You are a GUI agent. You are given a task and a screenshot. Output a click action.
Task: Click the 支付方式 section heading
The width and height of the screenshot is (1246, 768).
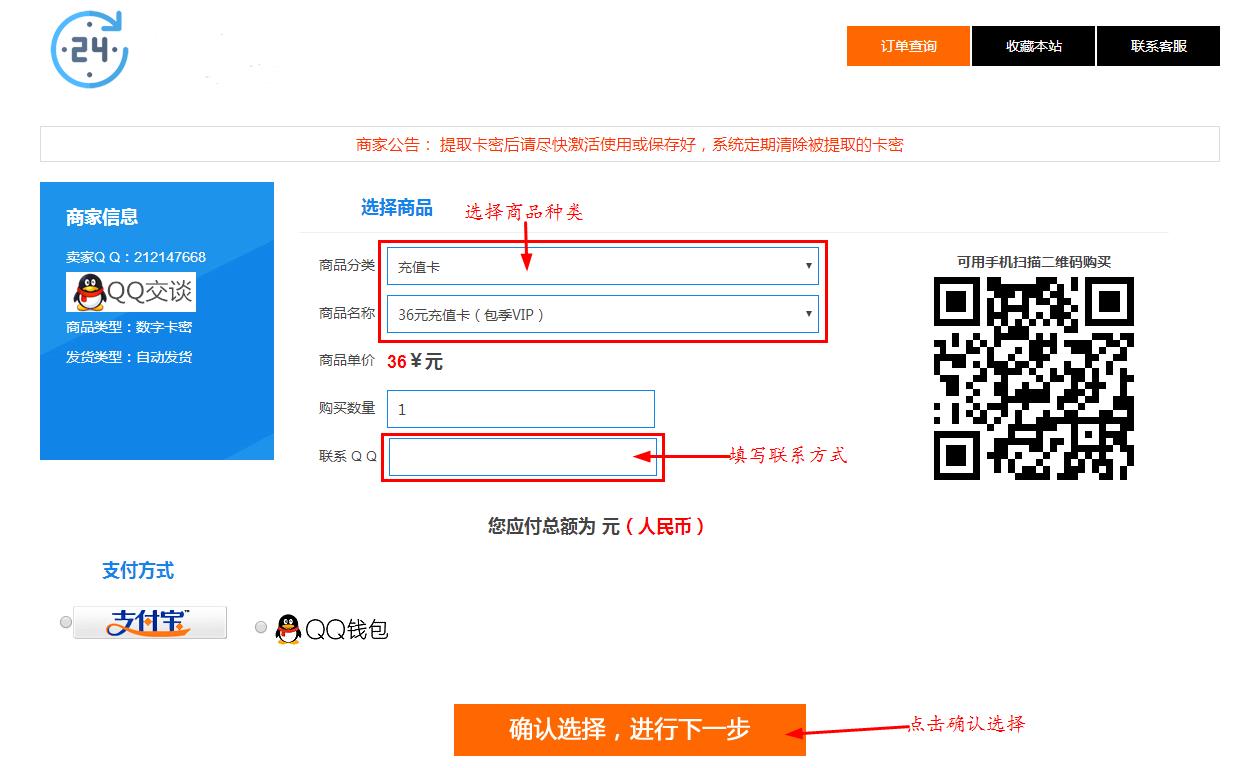[x=138, y=571]
